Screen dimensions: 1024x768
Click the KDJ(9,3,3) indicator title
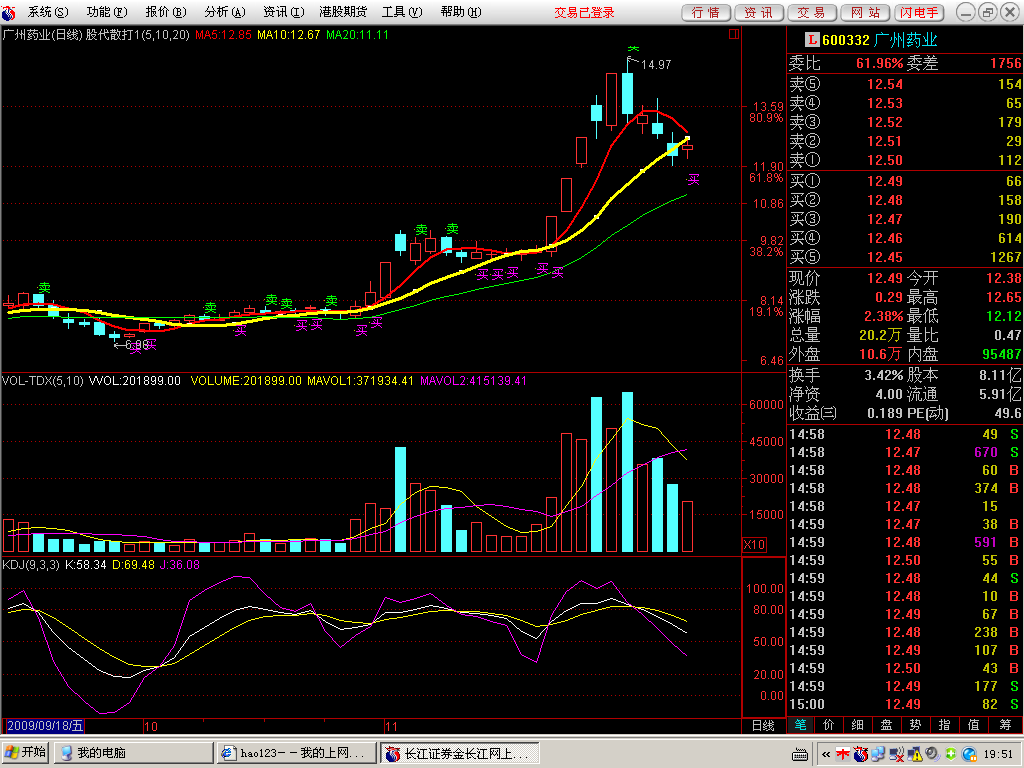pos(31,565)
